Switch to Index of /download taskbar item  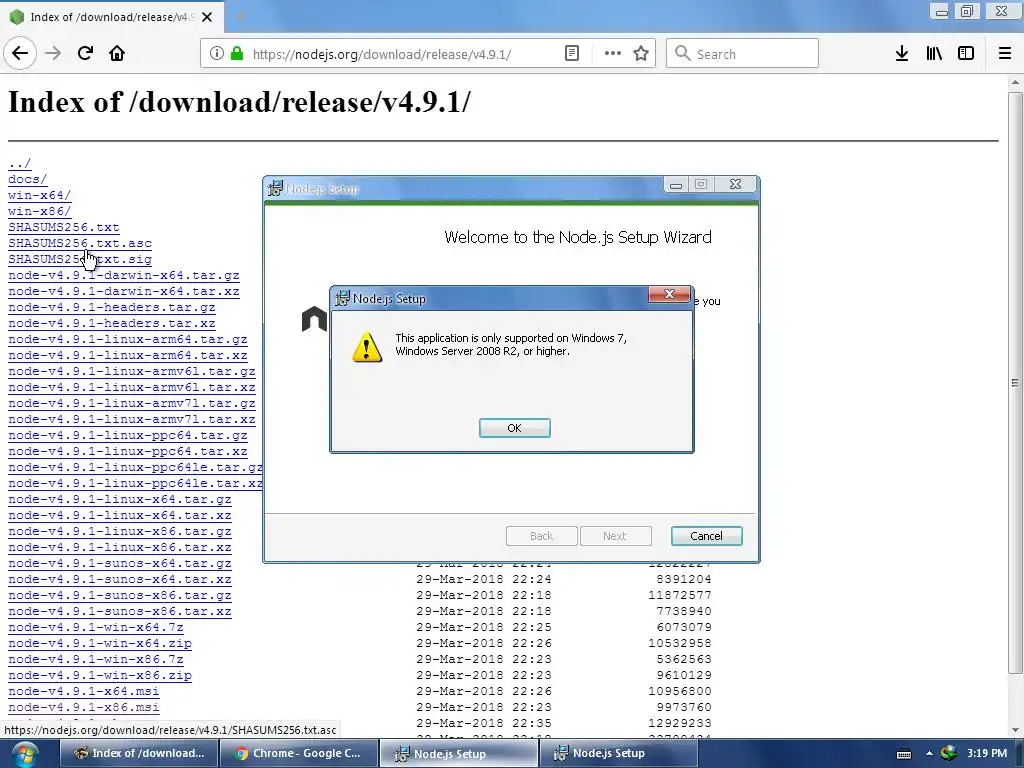point(139,754)
